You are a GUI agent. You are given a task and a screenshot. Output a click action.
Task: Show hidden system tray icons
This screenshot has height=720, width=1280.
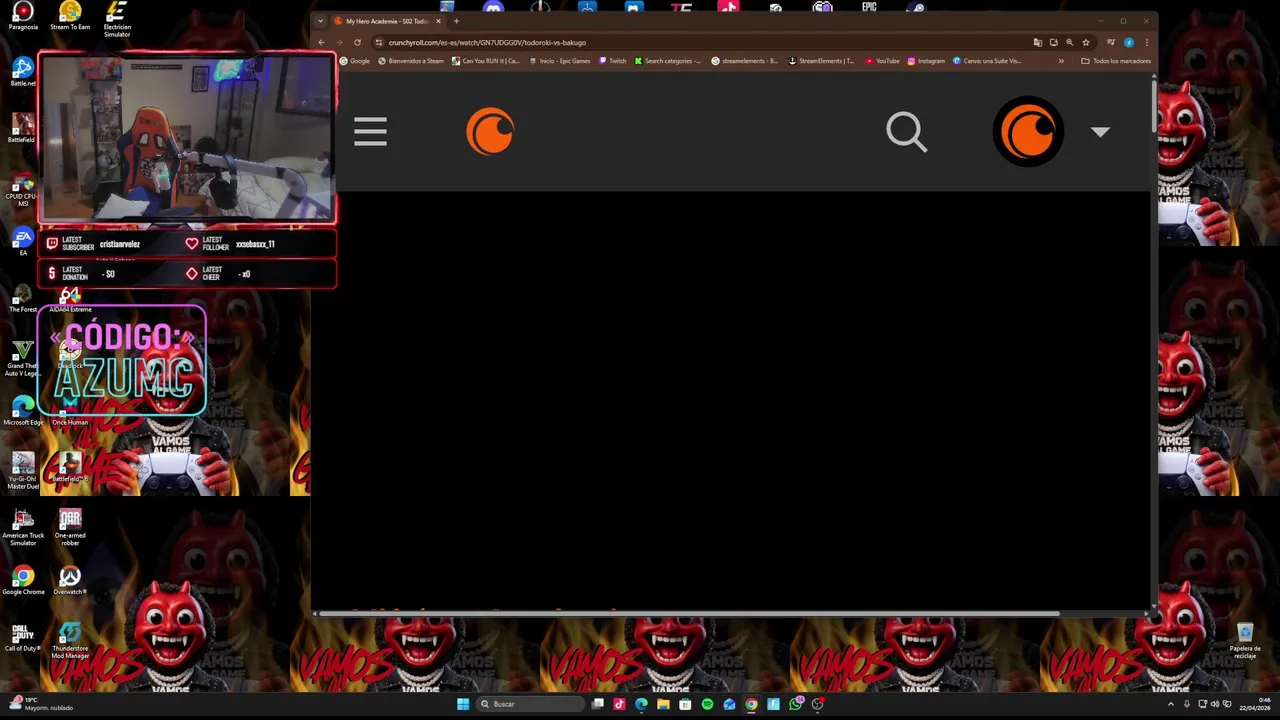point(1171,704)
